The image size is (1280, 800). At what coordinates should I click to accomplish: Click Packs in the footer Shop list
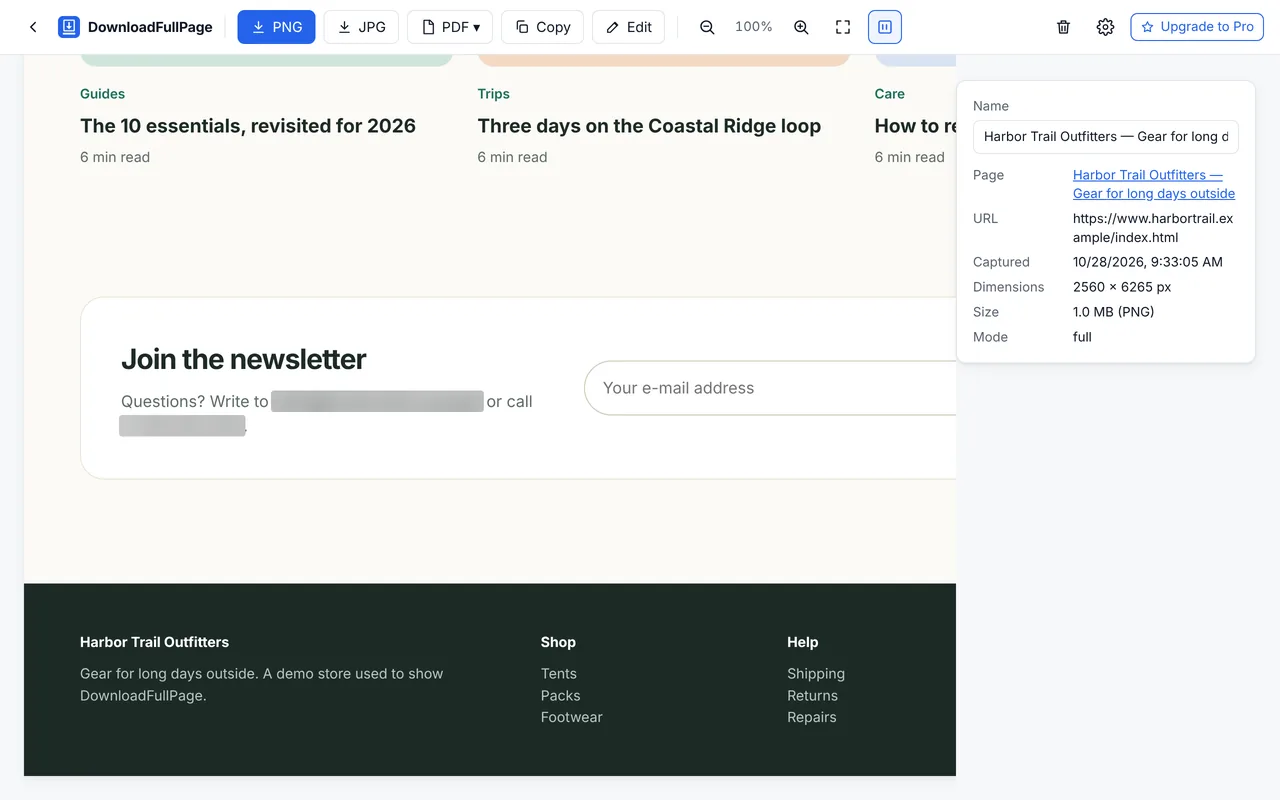560,696
